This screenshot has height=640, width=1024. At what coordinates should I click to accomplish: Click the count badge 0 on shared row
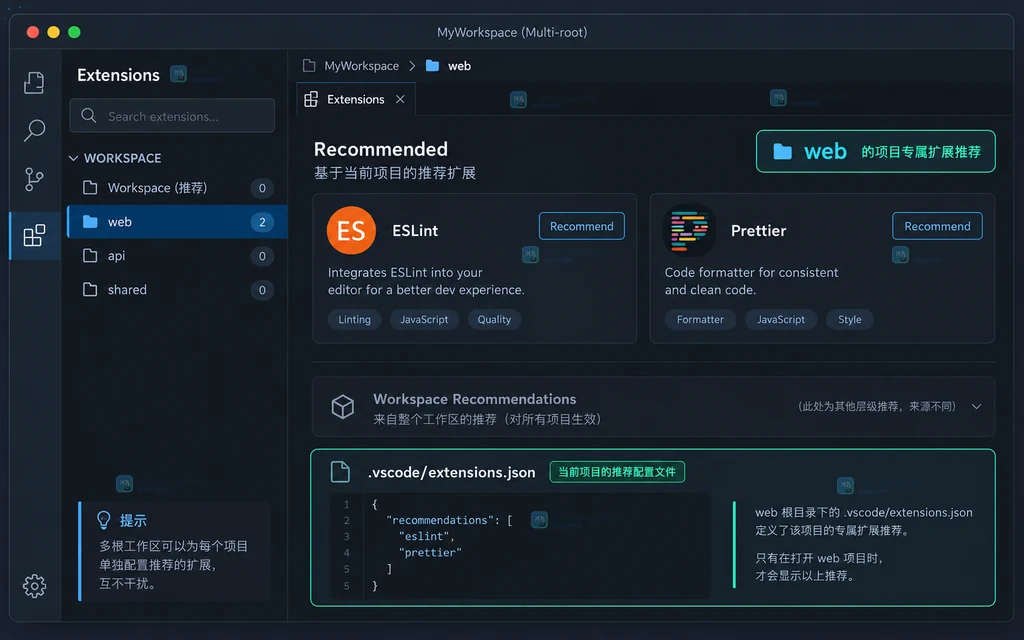[262, 290]
